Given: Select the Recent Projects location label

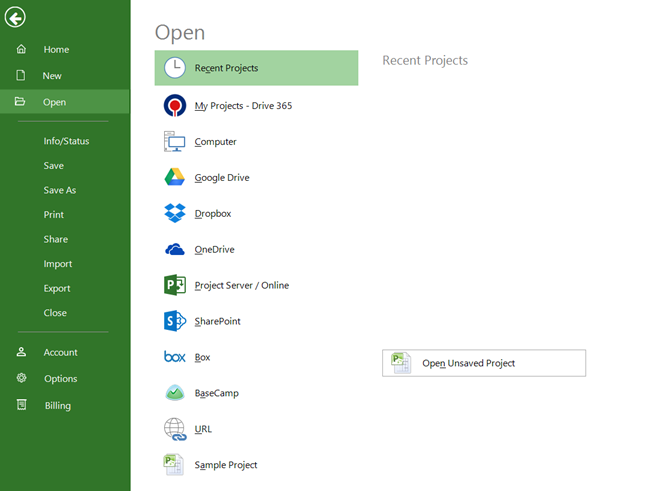Looking at the screenshot, I should coord(226,68).
